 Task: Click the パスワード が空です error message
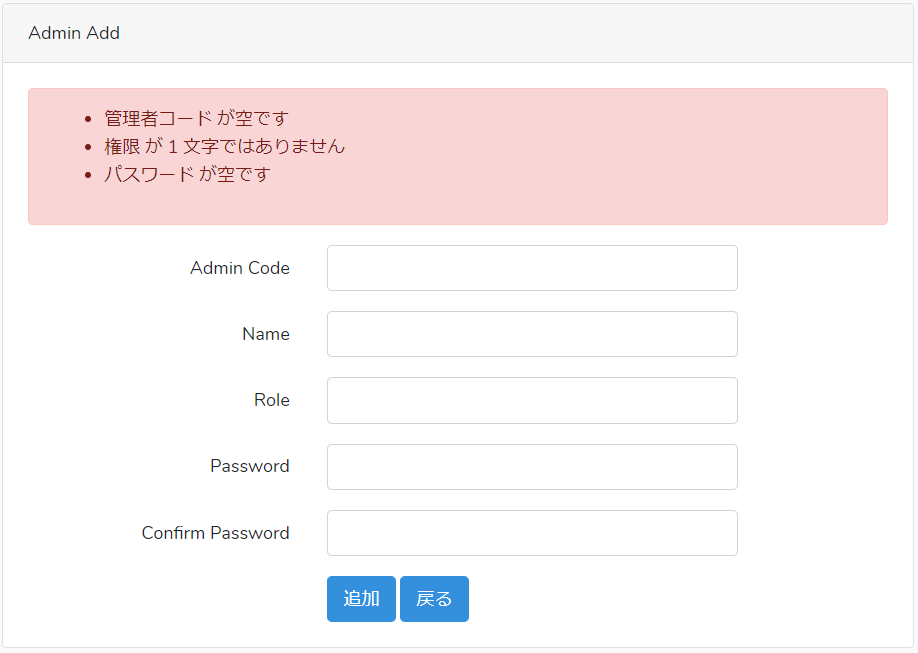(x=187, y=174)
